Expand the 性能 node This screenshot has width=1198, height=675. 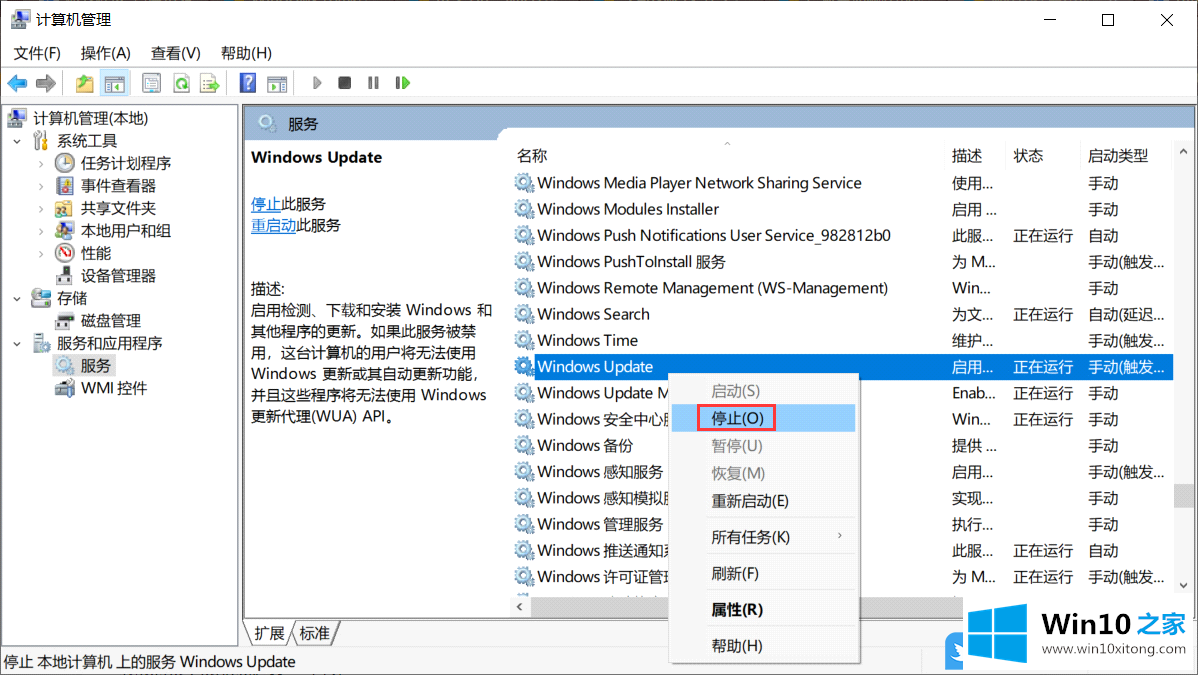point(41,253)
